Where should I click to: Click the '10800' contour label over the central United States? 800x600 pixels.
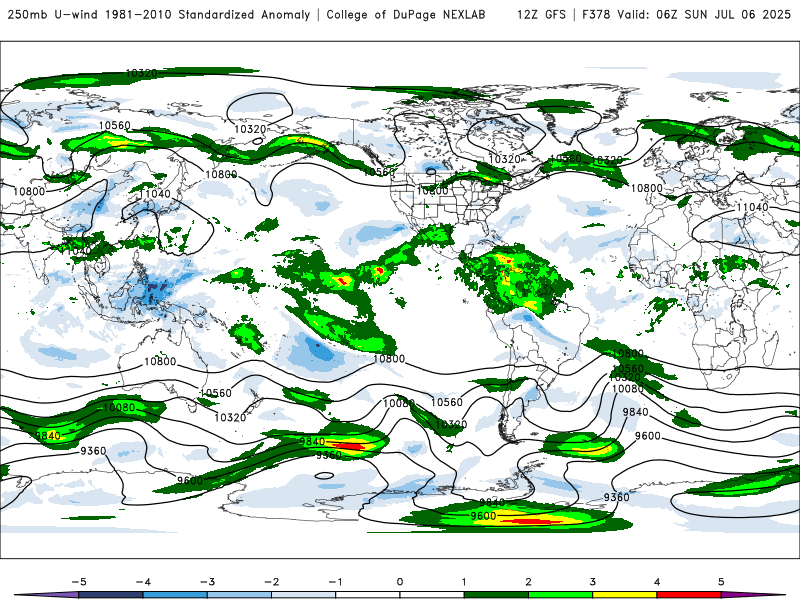(432, 190)
